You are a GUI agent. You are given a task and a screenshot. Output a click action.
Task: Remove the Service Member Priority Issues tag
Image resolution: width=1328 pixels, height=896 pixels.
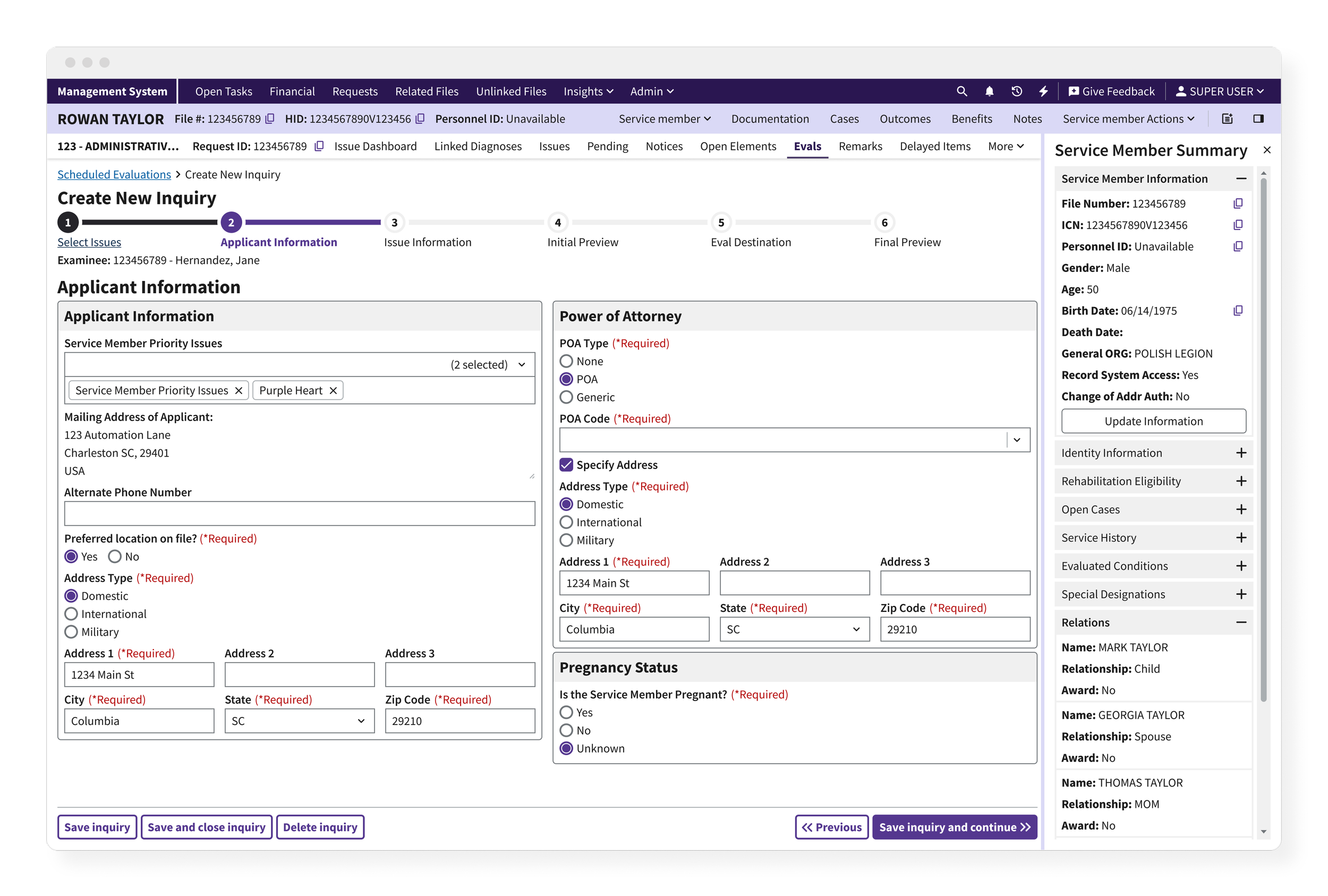tap(239, 391)
